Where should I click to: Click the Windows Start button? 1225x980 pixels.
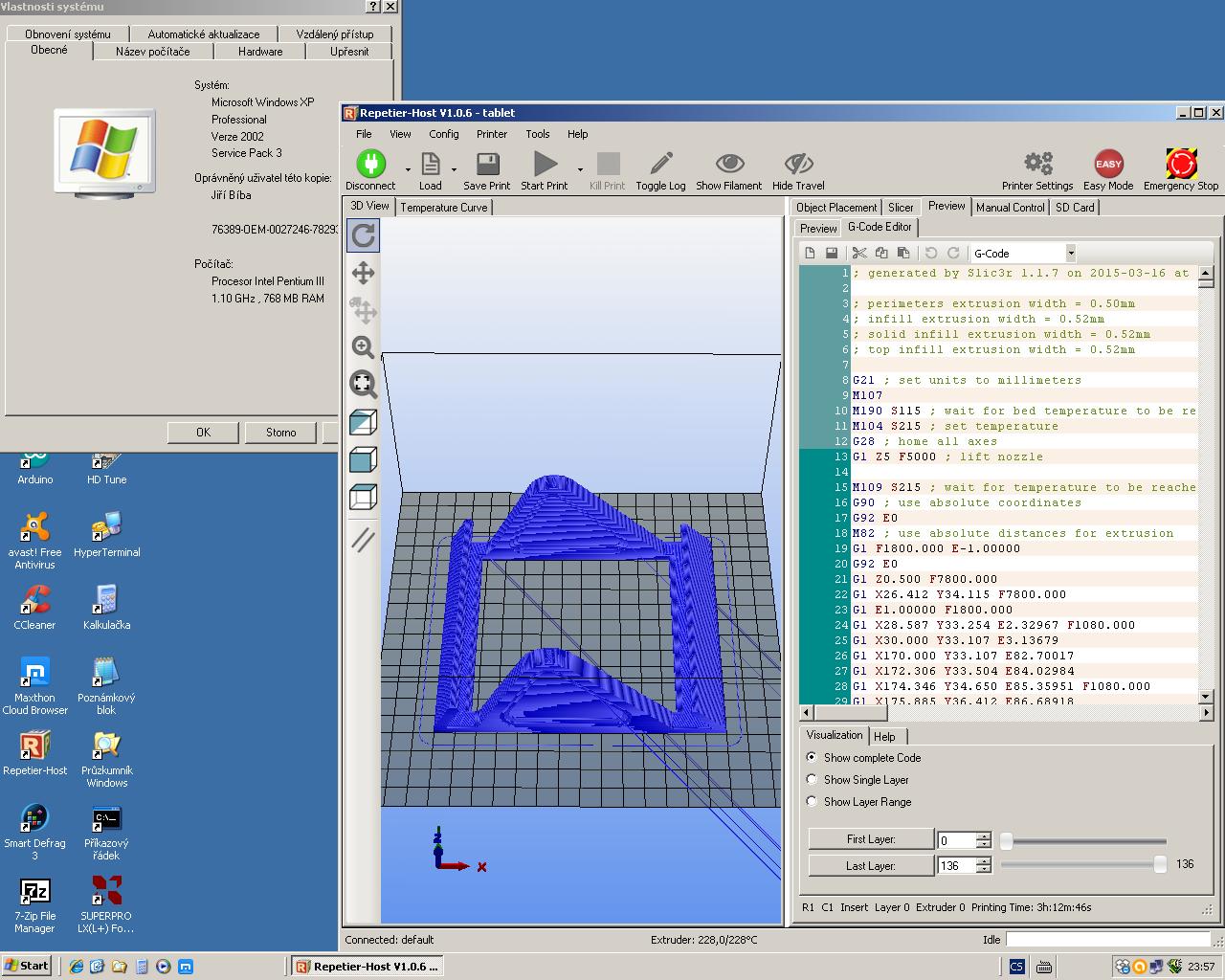[x=27, y=966]
